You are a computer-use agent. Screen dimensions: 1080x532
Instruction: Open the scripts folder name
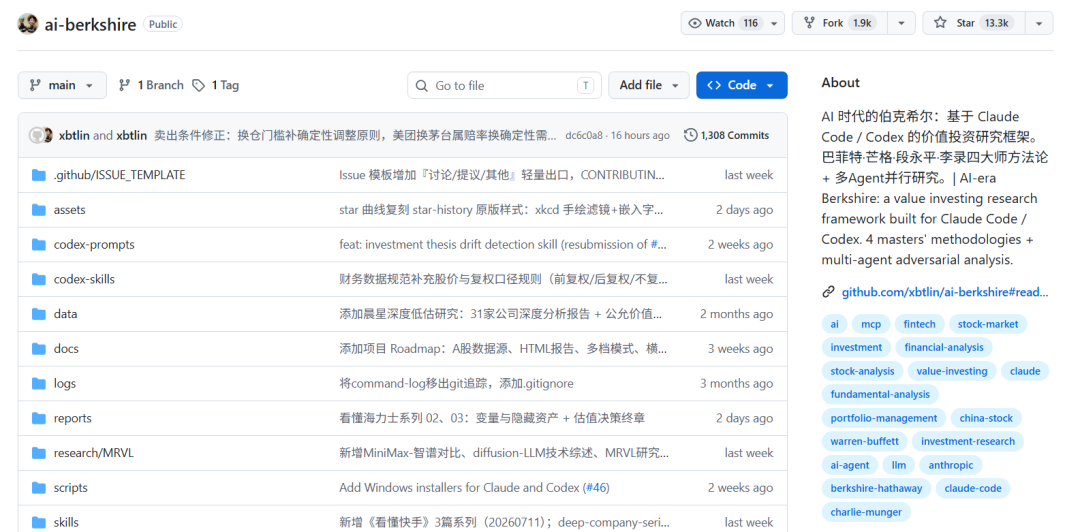[70, 488]
